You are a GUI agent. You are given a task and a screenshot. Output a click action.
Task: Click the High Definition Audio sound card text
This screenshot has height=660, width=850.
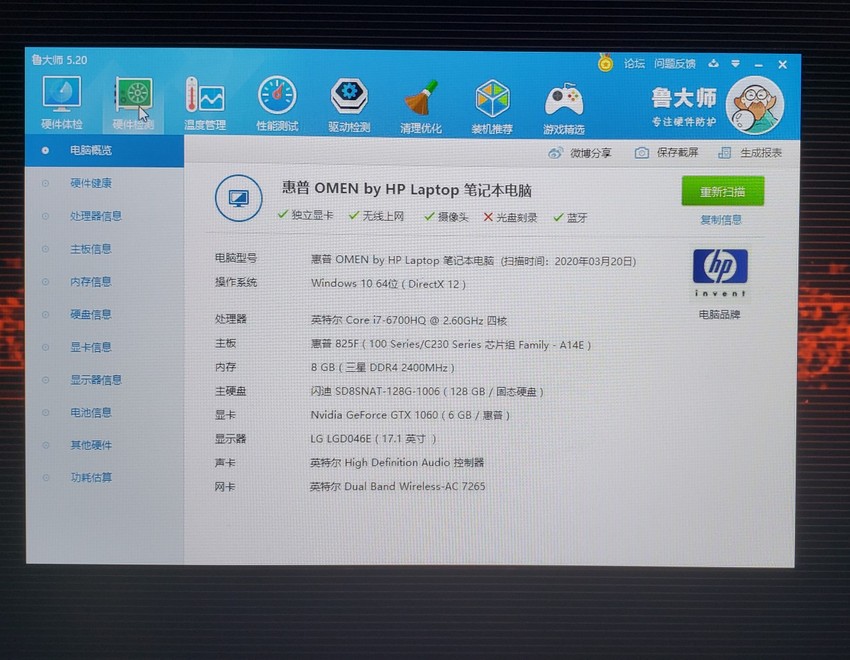click(x=397, y=463)
